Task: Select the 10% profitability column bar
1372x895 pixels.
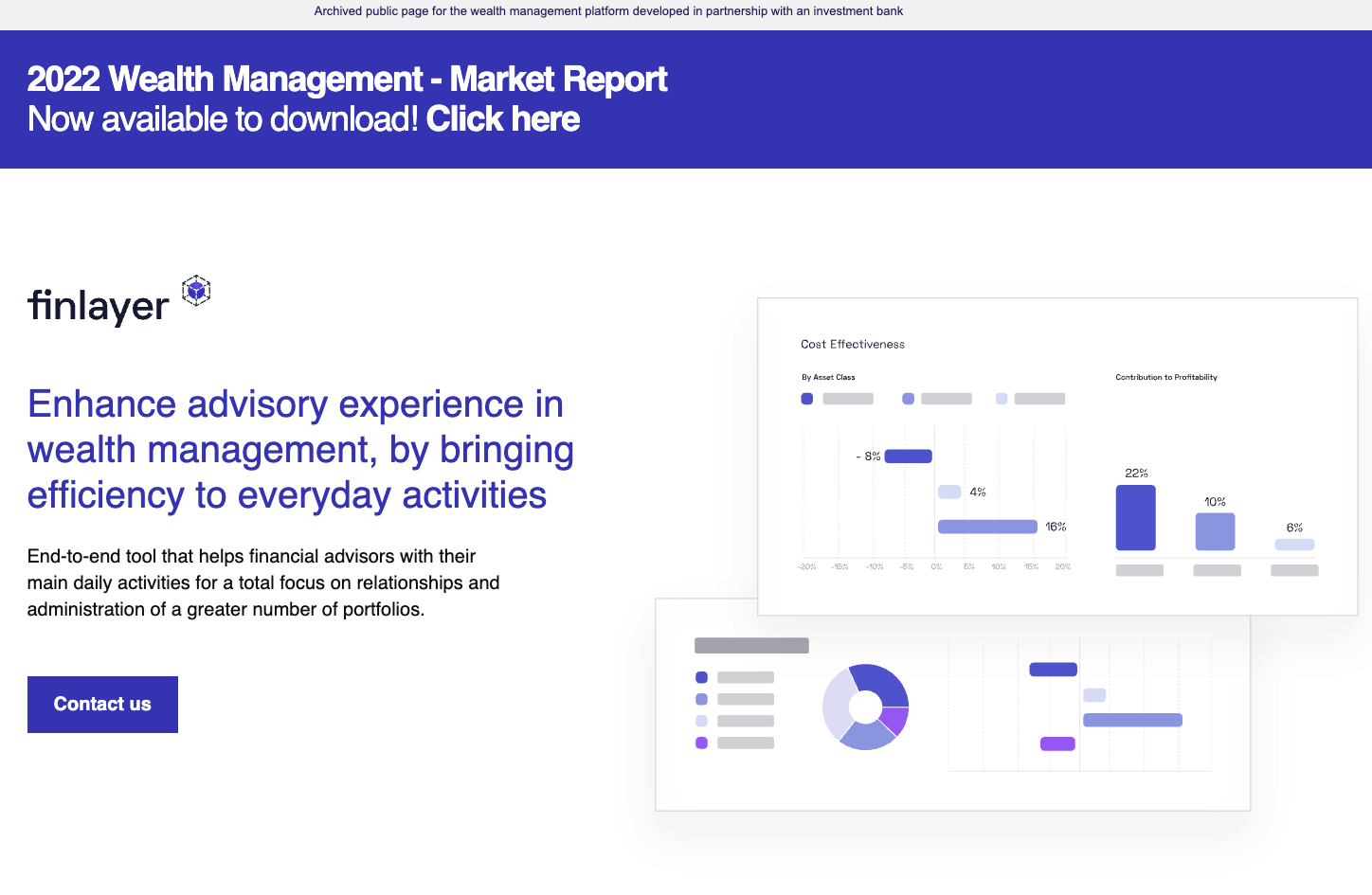Action: tap(1215, 531)
